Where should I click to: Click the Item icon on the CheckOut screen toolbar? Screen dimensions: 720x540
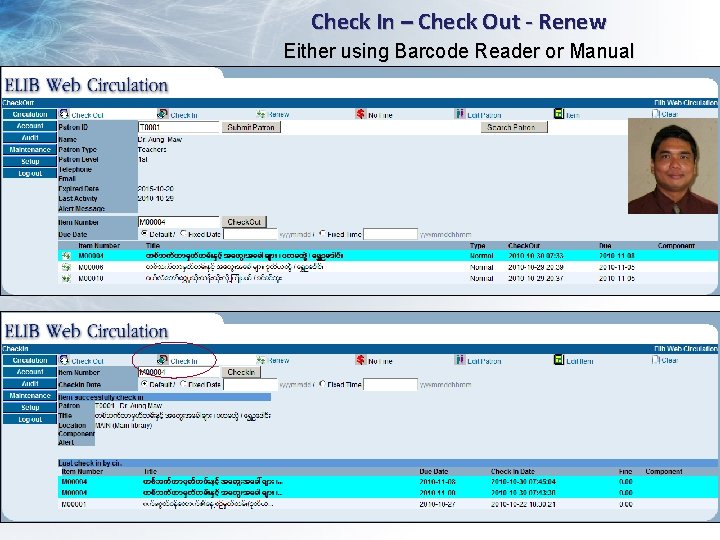pos(559,114)
